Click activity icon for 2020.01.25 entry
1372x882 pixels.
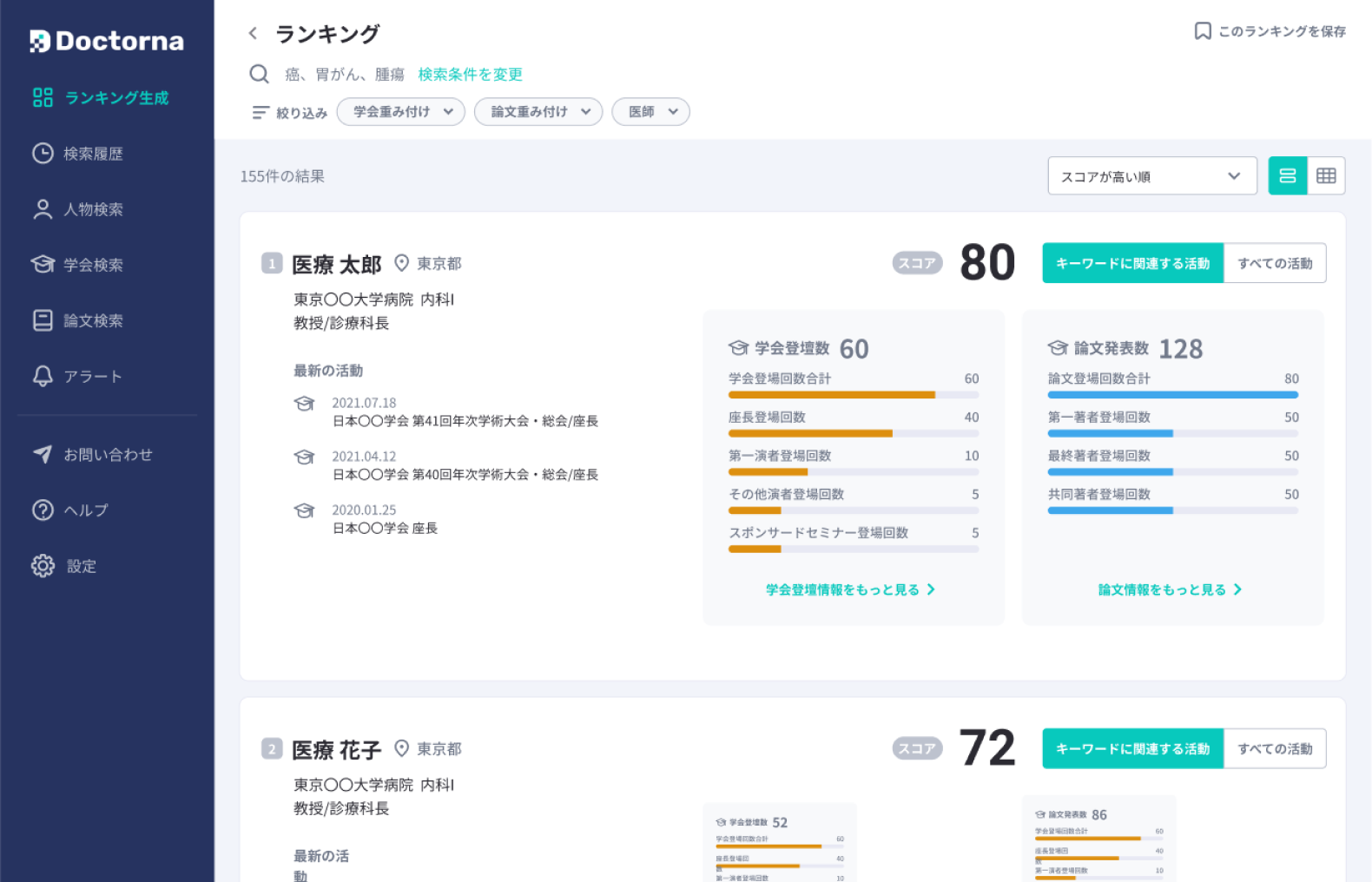(x=304, y=511)
